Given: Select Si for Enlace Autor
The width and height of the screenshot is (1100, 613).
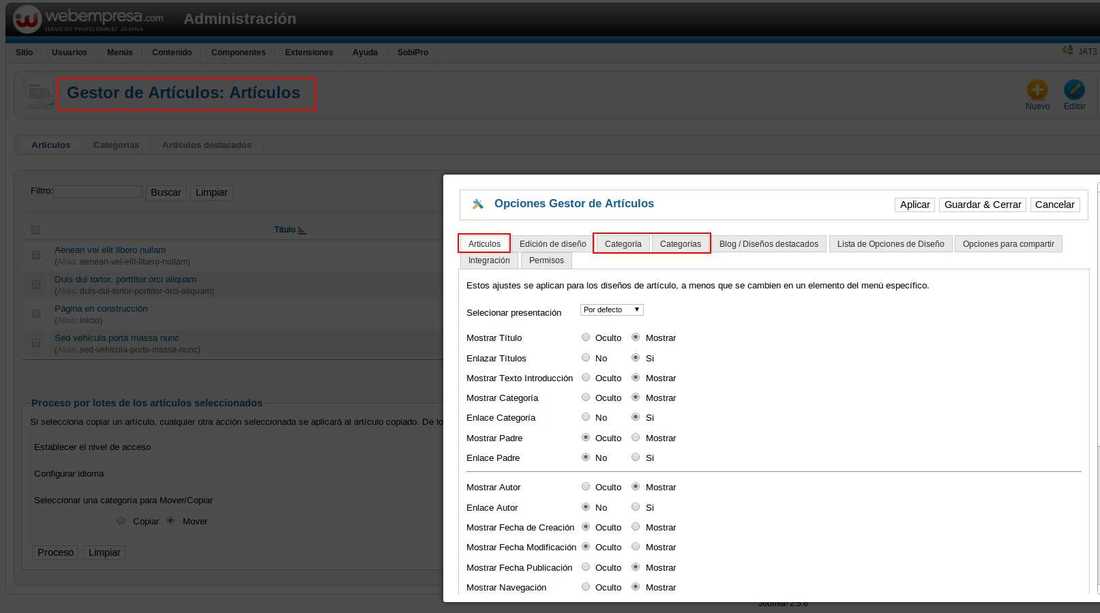Looking at the screenshot, I should pyautogui.click(x=636, y=507).
